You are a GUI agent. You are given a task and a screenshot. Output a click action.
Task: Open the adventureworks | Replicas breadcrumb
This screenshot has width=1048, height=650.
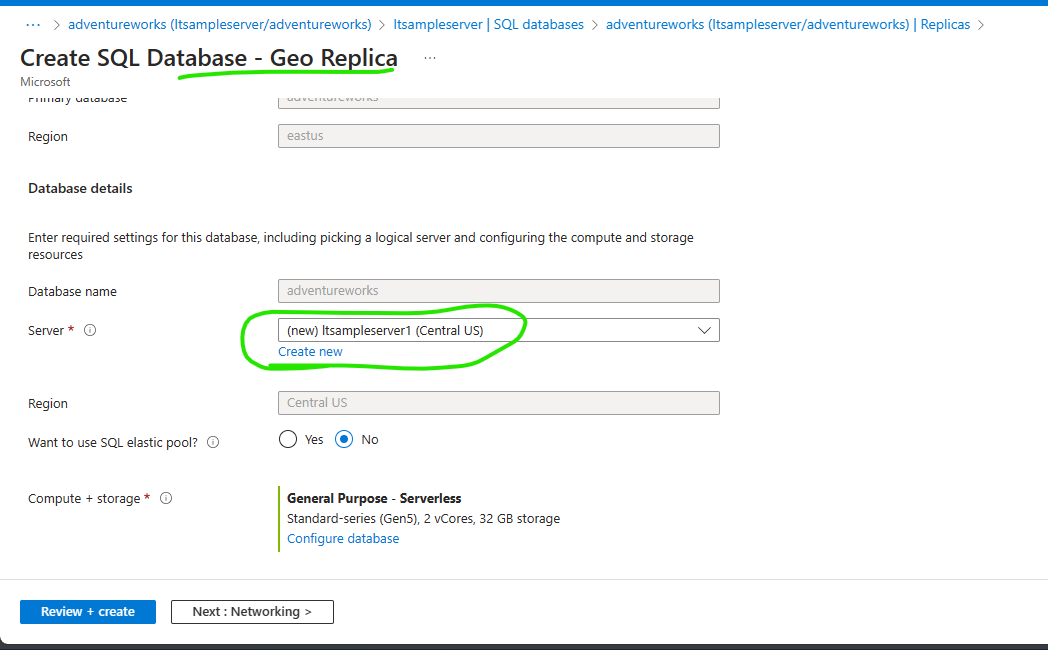(788, 25)
